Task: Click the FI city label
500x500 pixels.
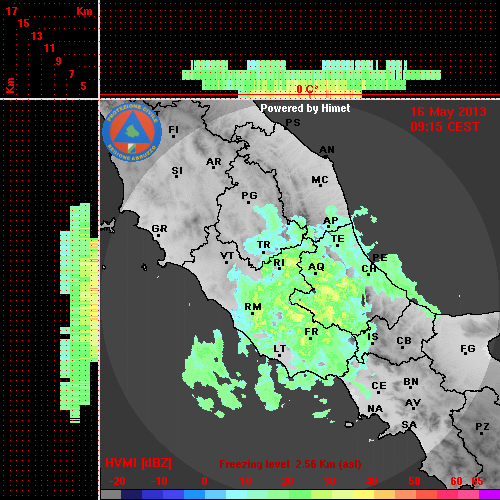Action: coord(173,131)
